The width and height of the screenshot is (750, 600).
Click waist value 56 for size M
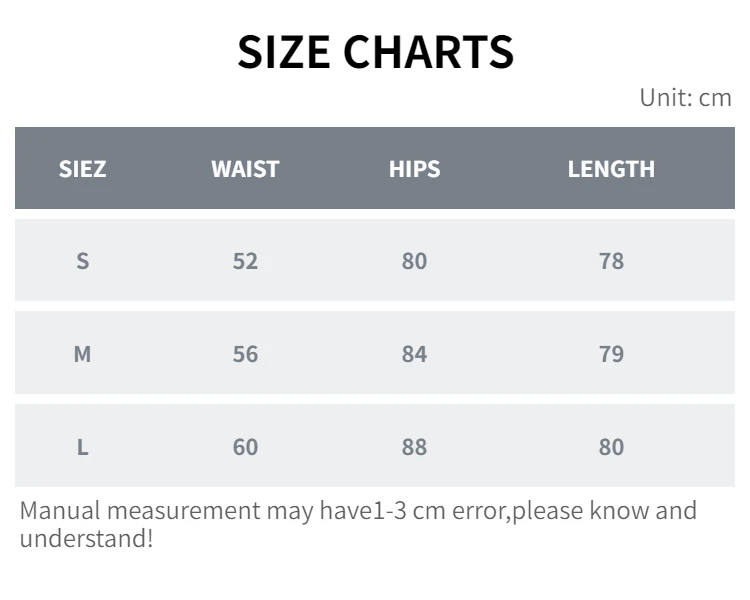click(x=245, y=354)
